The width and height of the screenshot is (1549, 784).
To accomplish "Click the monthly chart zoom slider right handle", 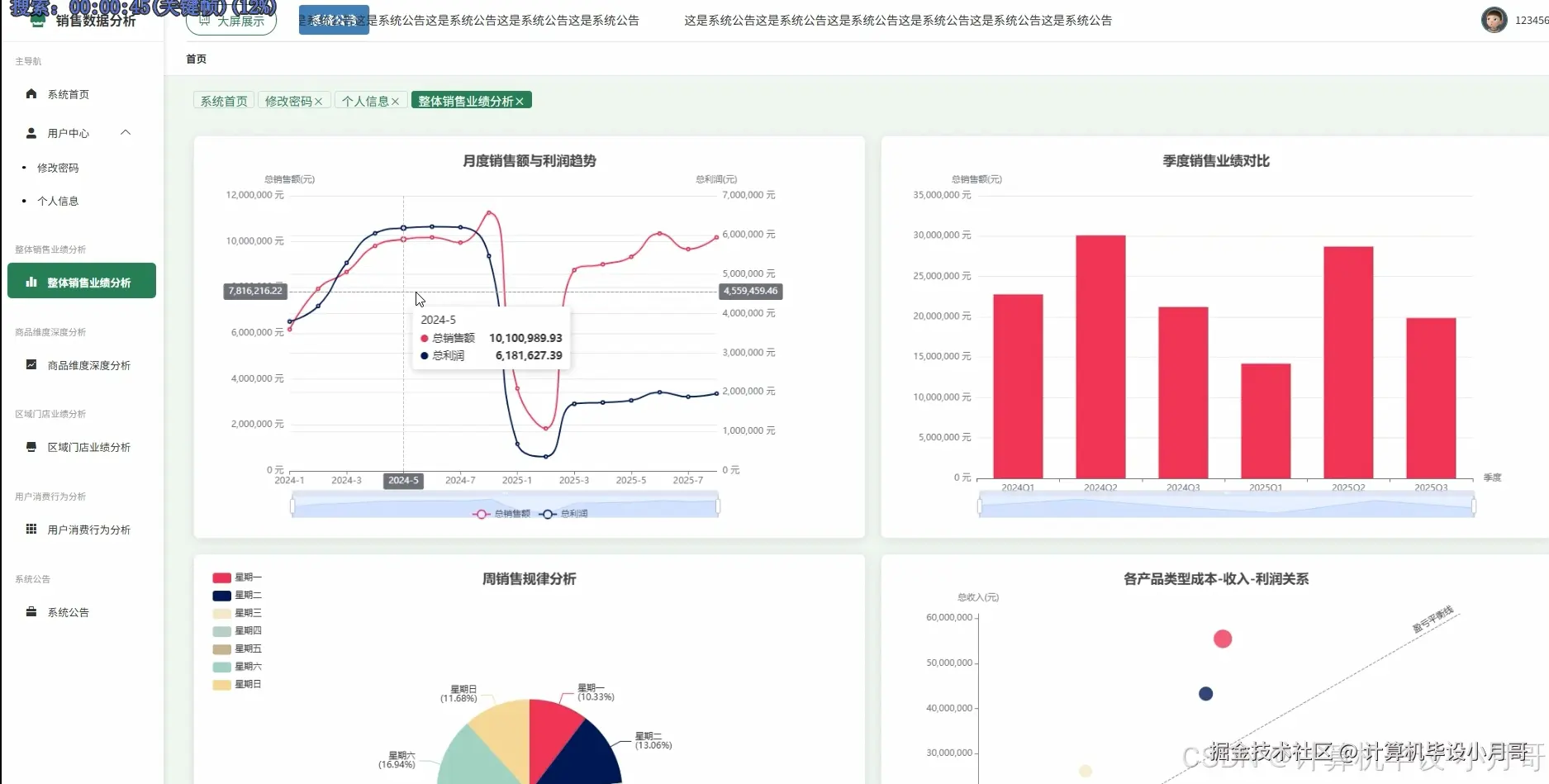I will click(x=718, y=506).
